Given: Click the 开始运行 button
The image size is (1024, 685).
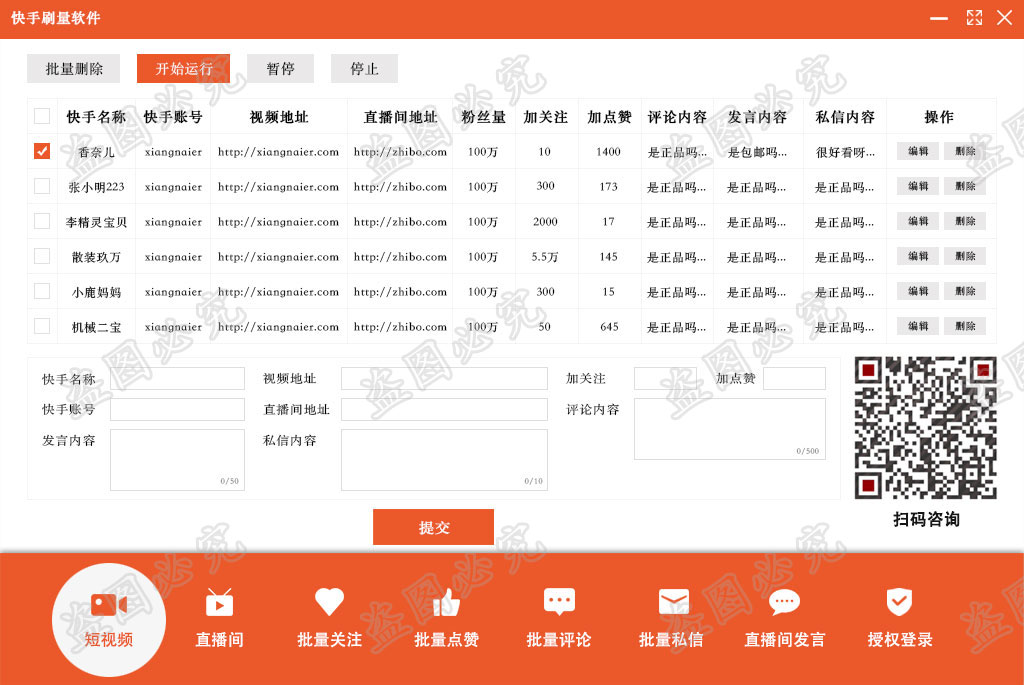Looking at the screenshot, I should [184, 69].
